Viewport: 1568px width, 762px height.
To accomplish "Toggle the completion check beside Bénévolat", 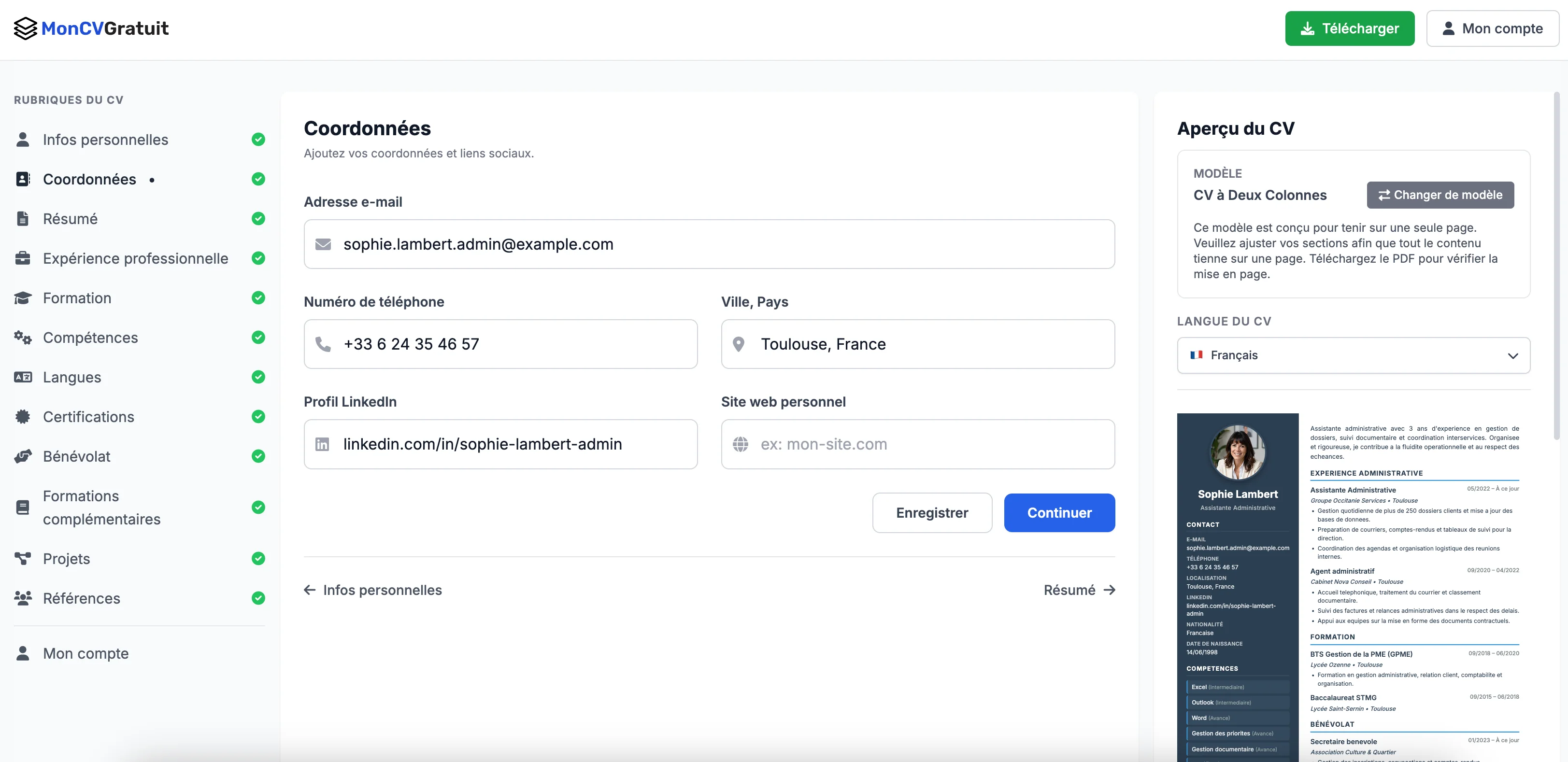I will coord(259,456).
